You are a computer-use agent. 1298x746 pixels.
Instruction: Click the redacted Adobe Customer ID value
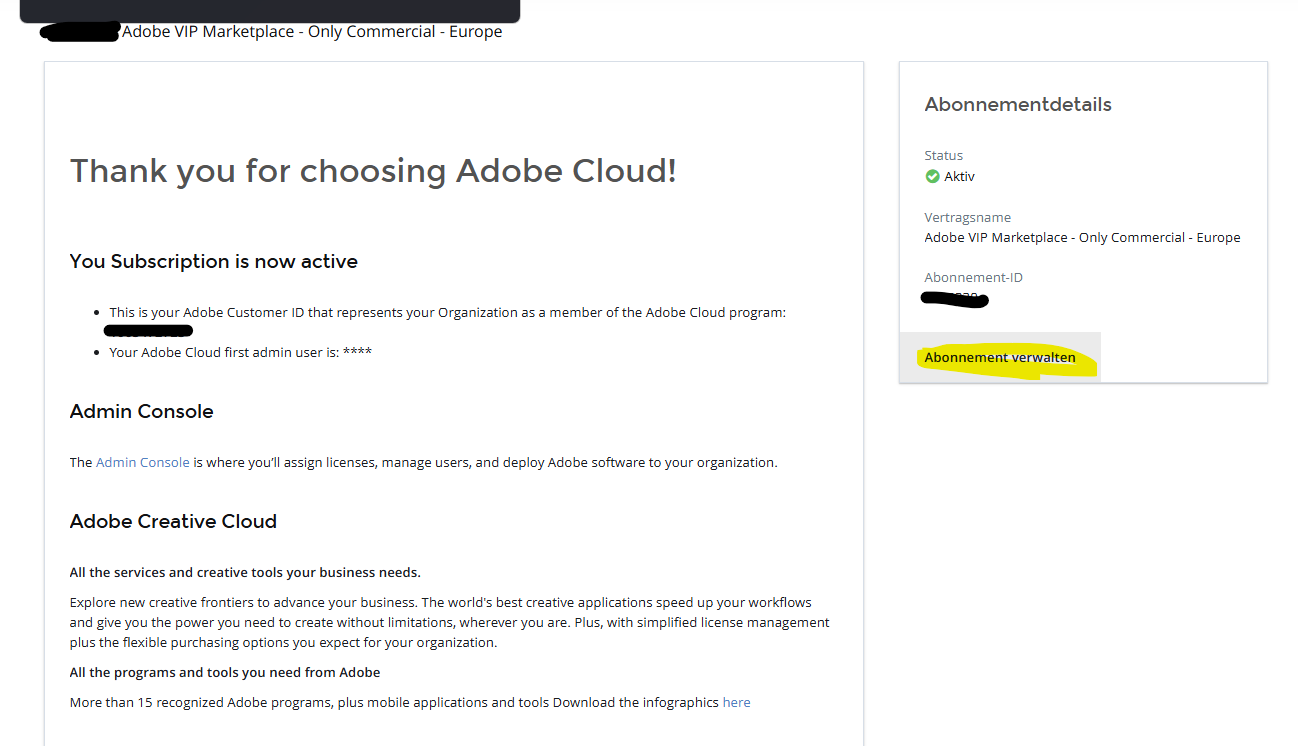(x=148, y=330)
